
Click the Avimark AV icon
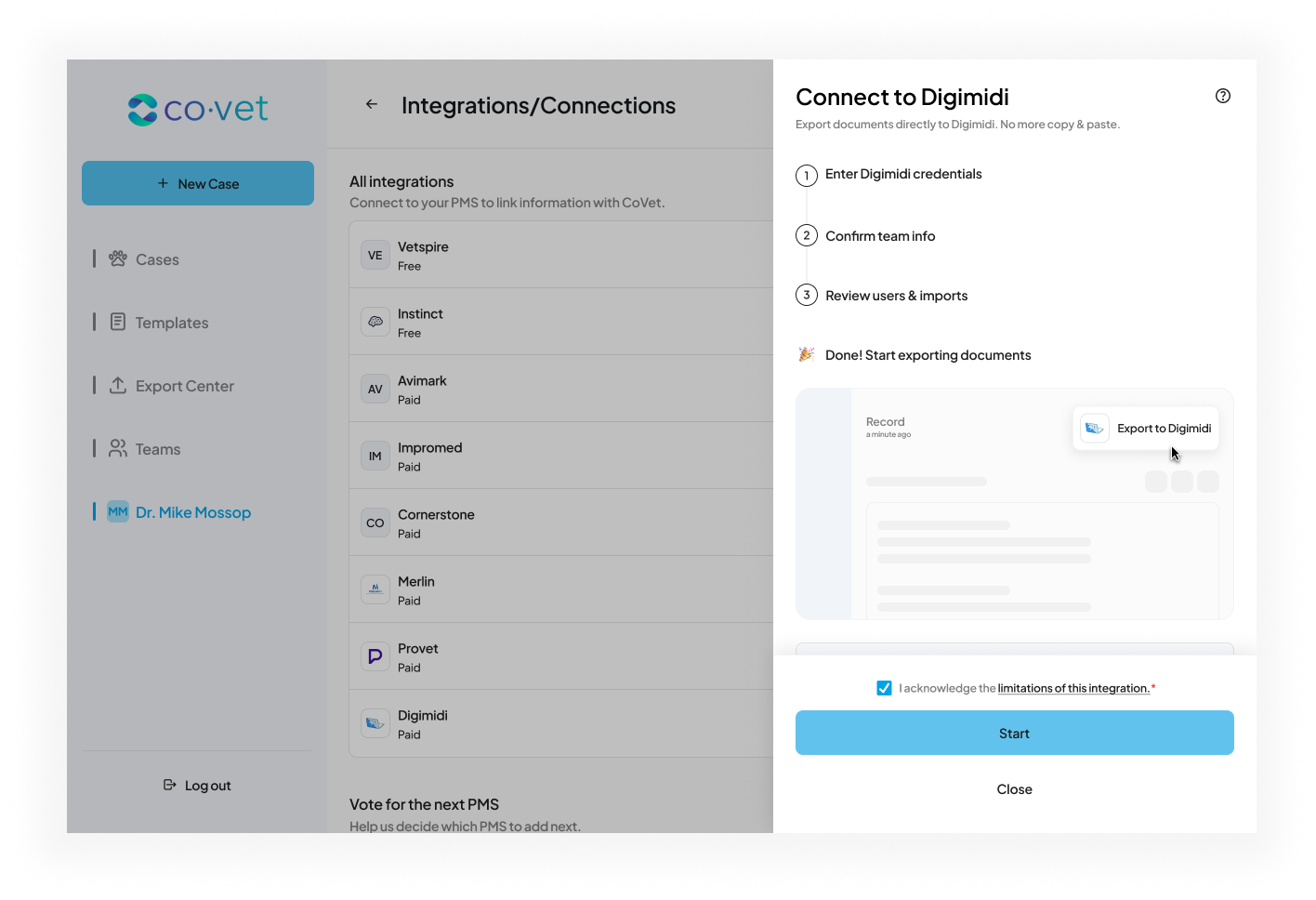point(375,389)
